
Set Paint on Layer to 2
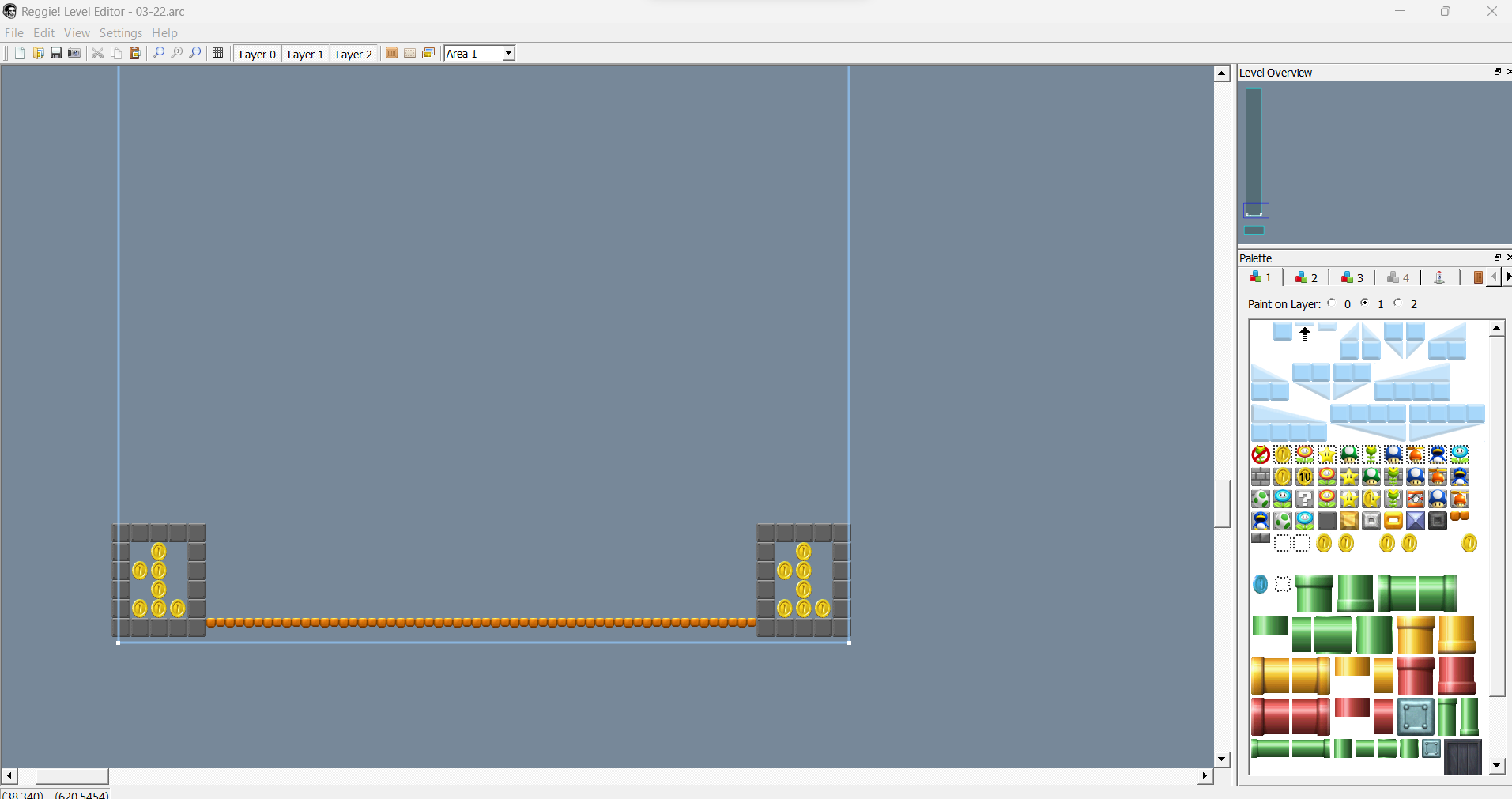(1398, 303)
